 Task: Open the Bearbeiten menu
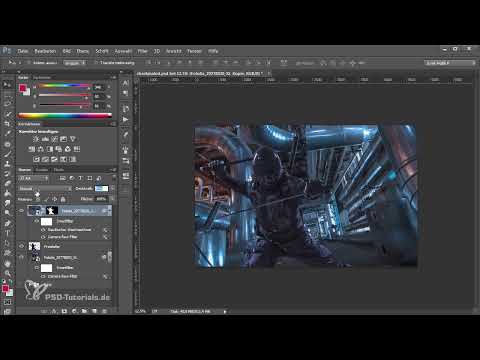tap(45, 51)
